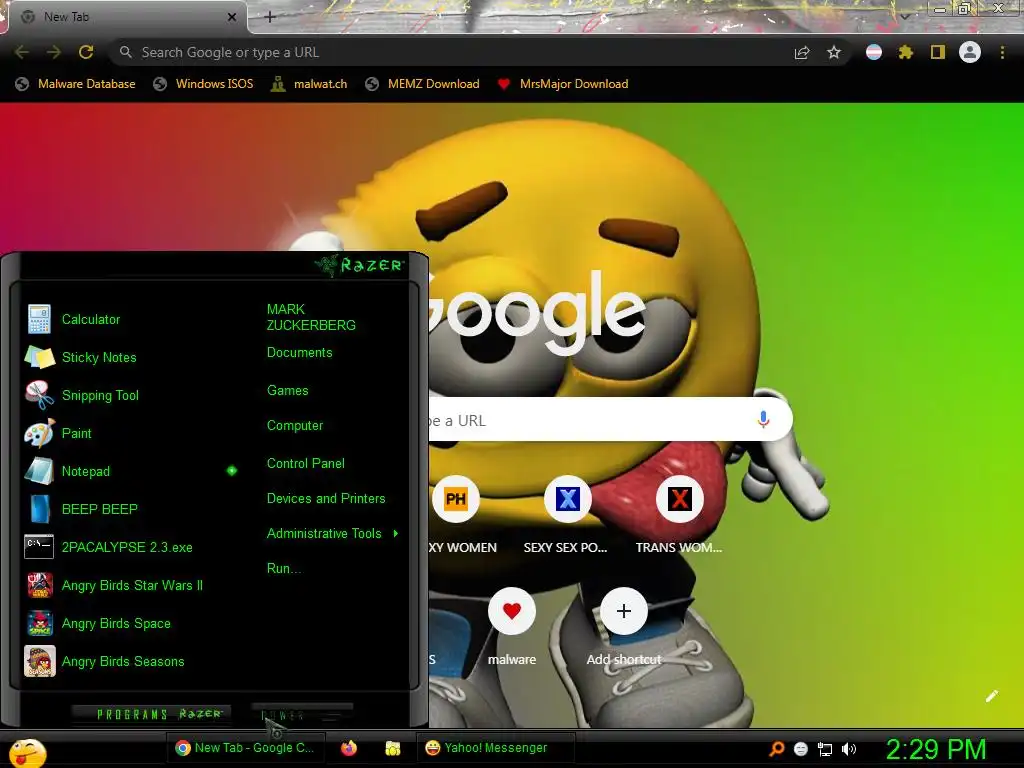Open the Windows ISOS bookmark
Image resolution: width=1024 pixels, height=768 pixels.
(x=203, y=84)
